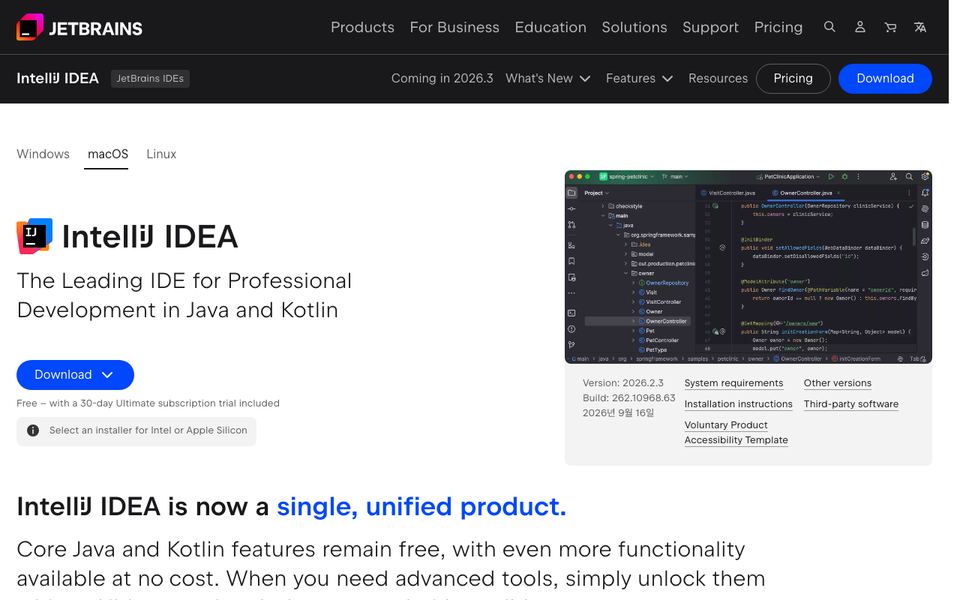Open the System requirements link

[733, 383]
